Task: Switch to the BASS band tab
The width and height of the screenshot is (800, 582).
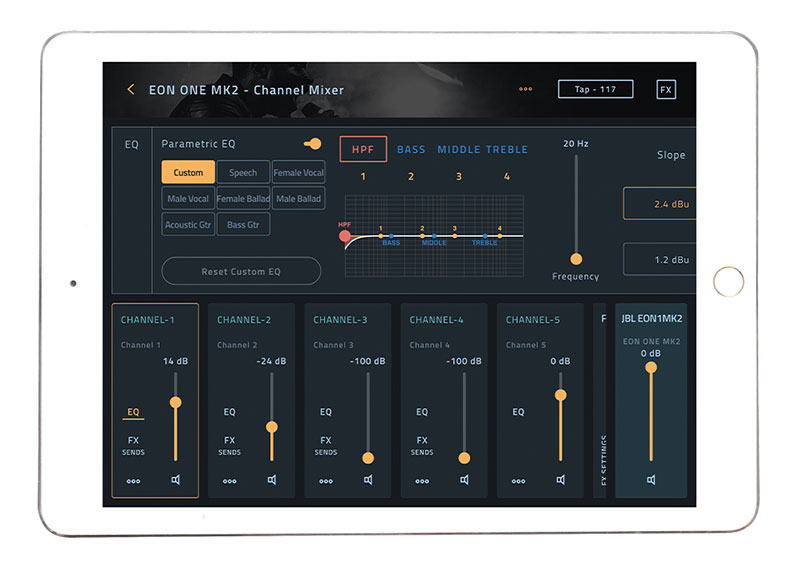Action: (411, 149)
